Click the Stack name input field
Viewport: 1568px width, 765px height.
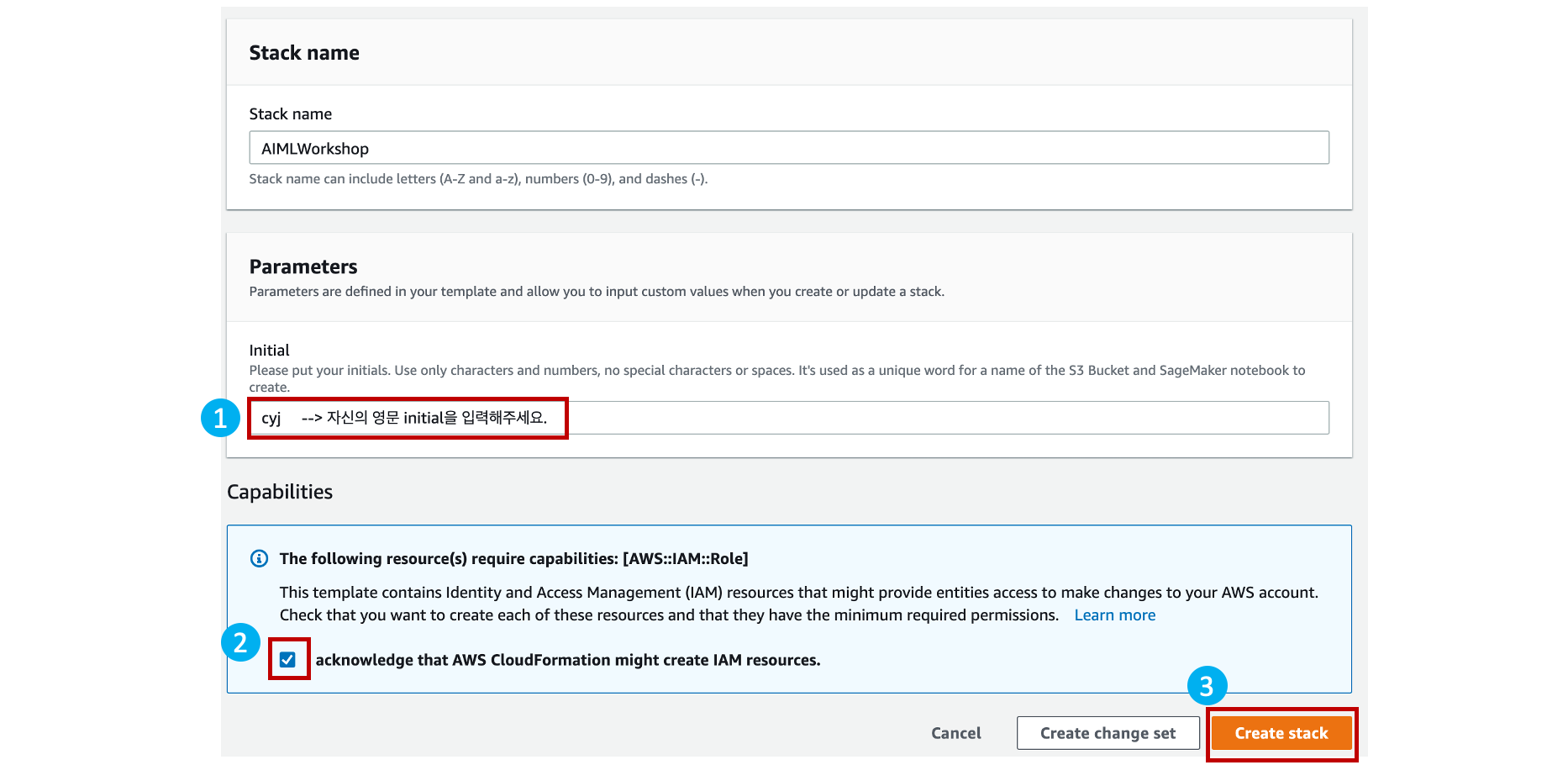[x=789, y=148]
